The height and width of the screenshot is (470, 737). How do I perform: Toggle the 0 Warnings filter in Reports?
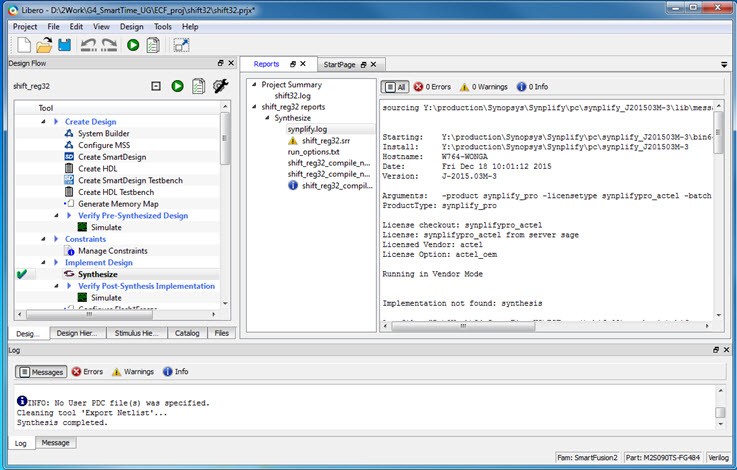[x=485, y=87]
